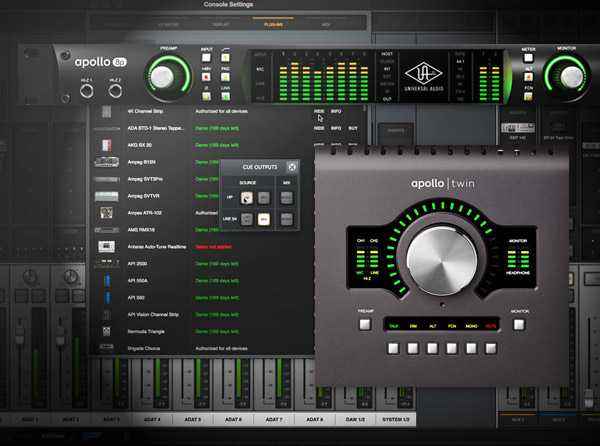
Task: Select the AMS RMX16 plug-in icon
Action: coord(106,230)
